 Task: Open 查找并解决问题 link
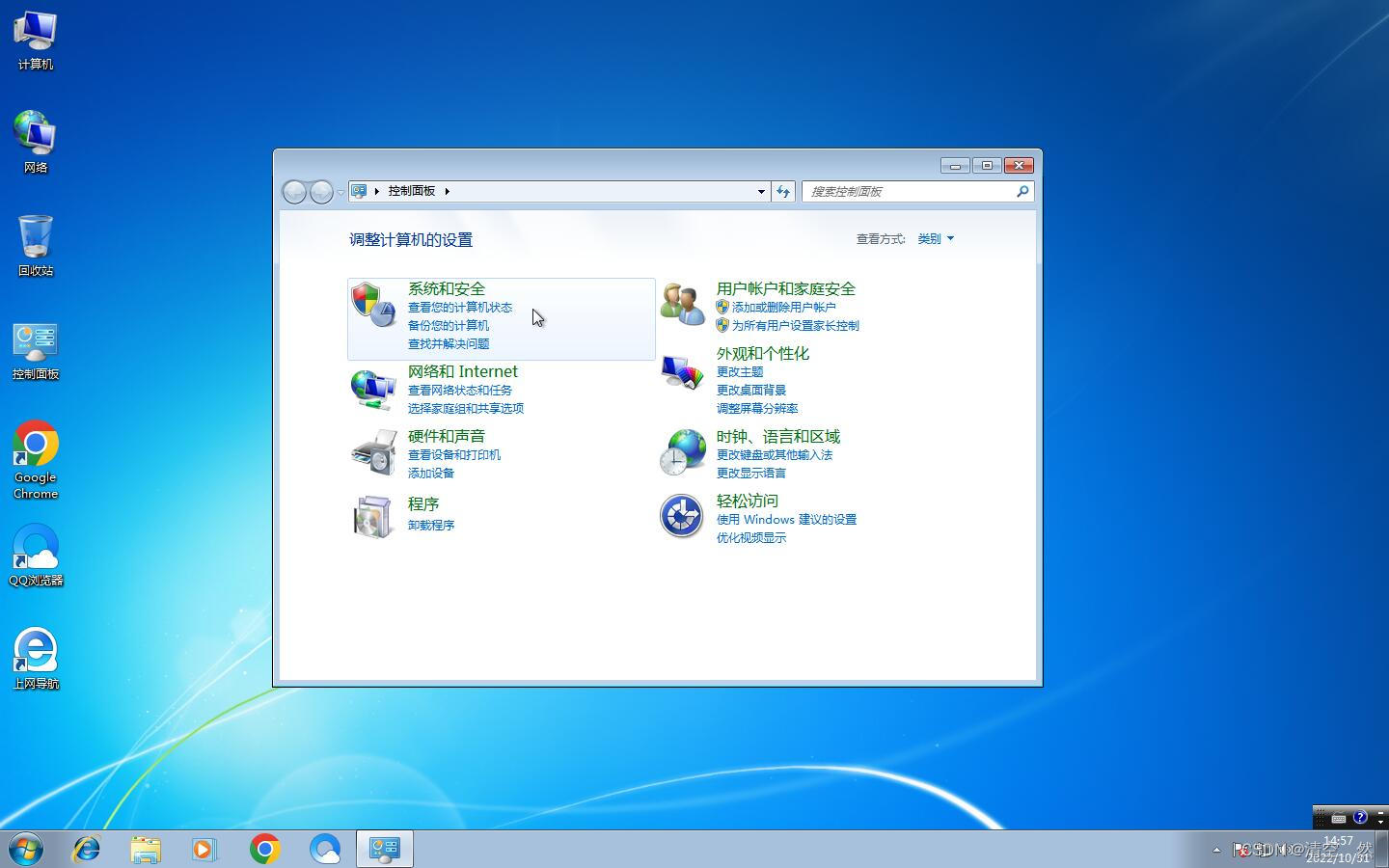click(449, 343)
